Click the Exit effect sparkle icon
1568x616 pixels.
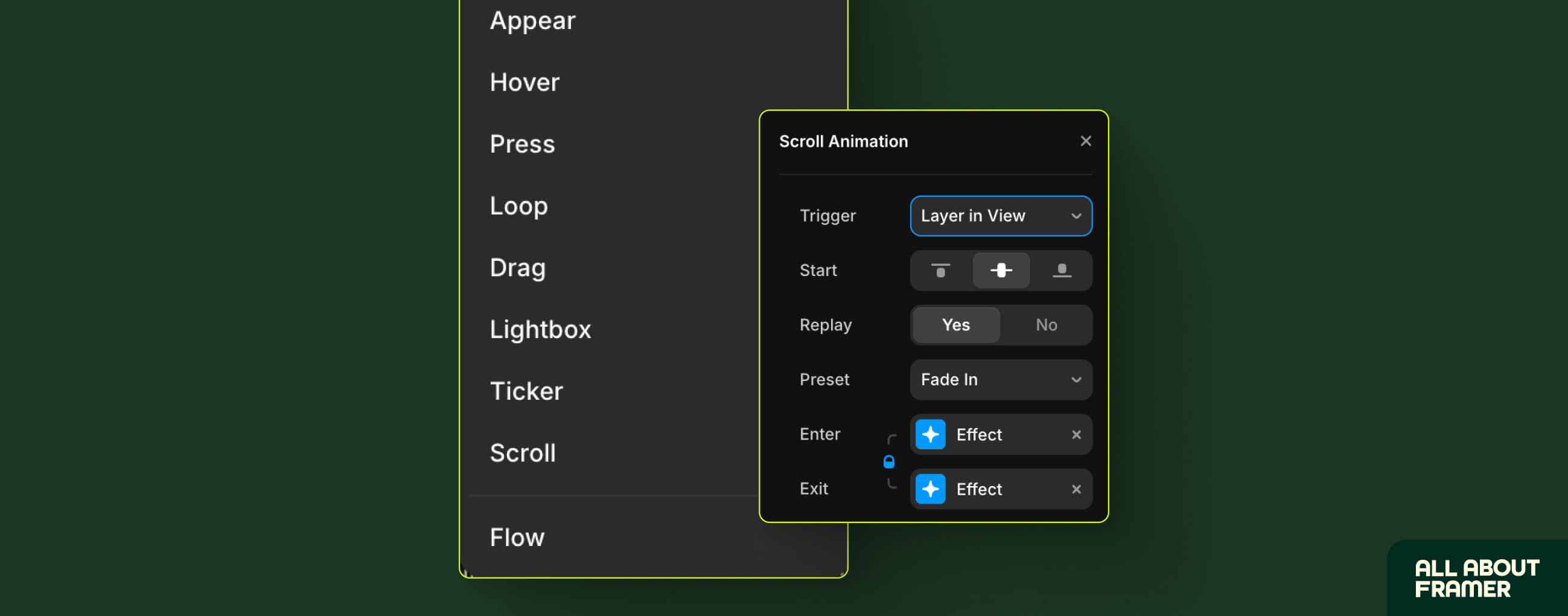(930, 489)
